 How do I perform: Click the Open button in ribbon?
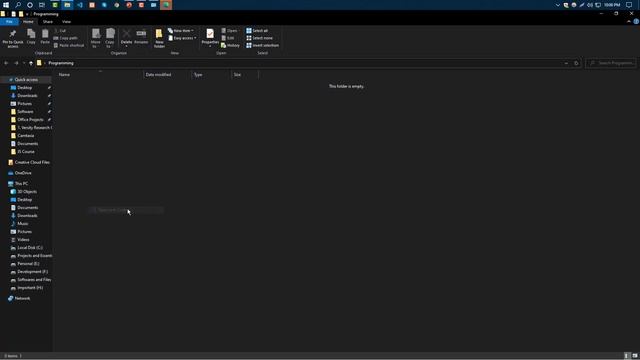point(230,31)
